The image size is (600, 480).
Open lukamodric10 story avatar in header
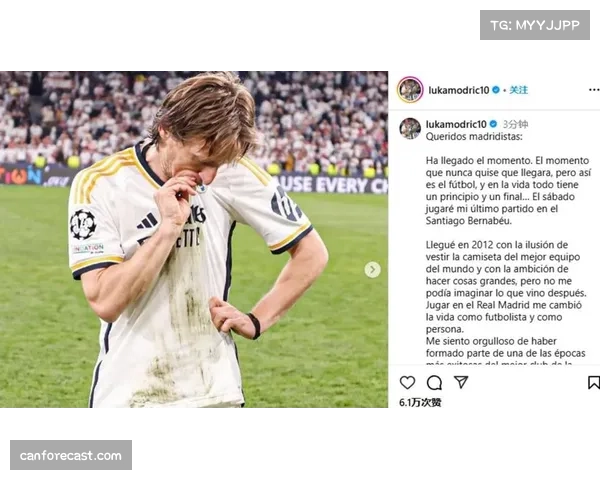point(410,90)
